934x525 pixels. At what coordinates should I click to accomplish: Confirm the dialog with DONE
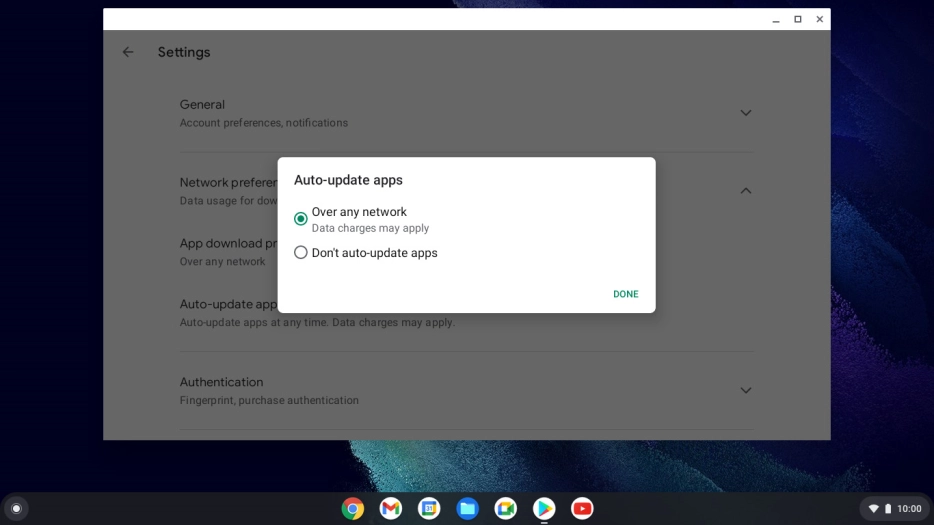625,294
